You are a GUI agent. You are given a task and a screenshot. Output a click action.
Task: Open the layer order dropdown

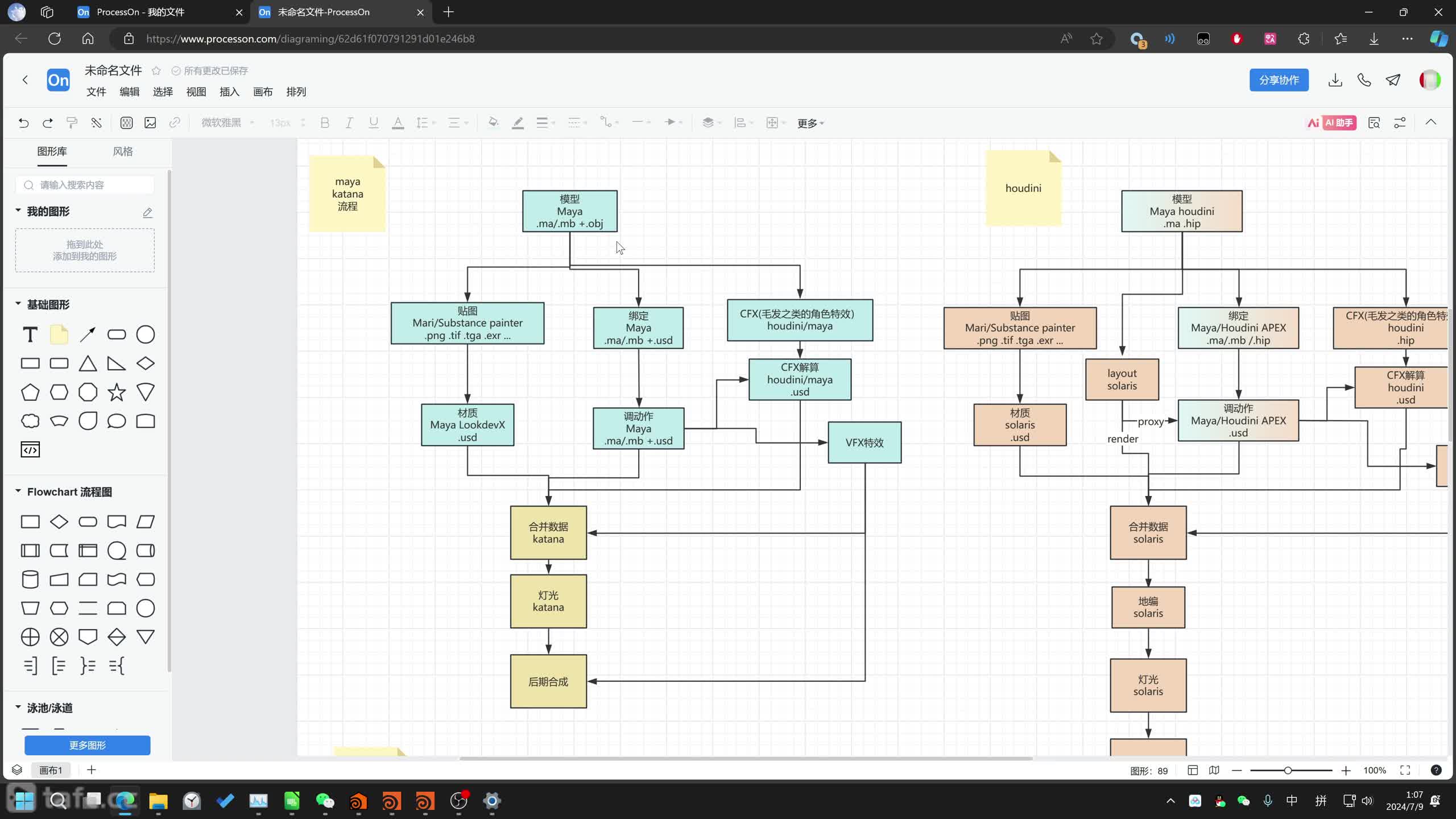712,123
